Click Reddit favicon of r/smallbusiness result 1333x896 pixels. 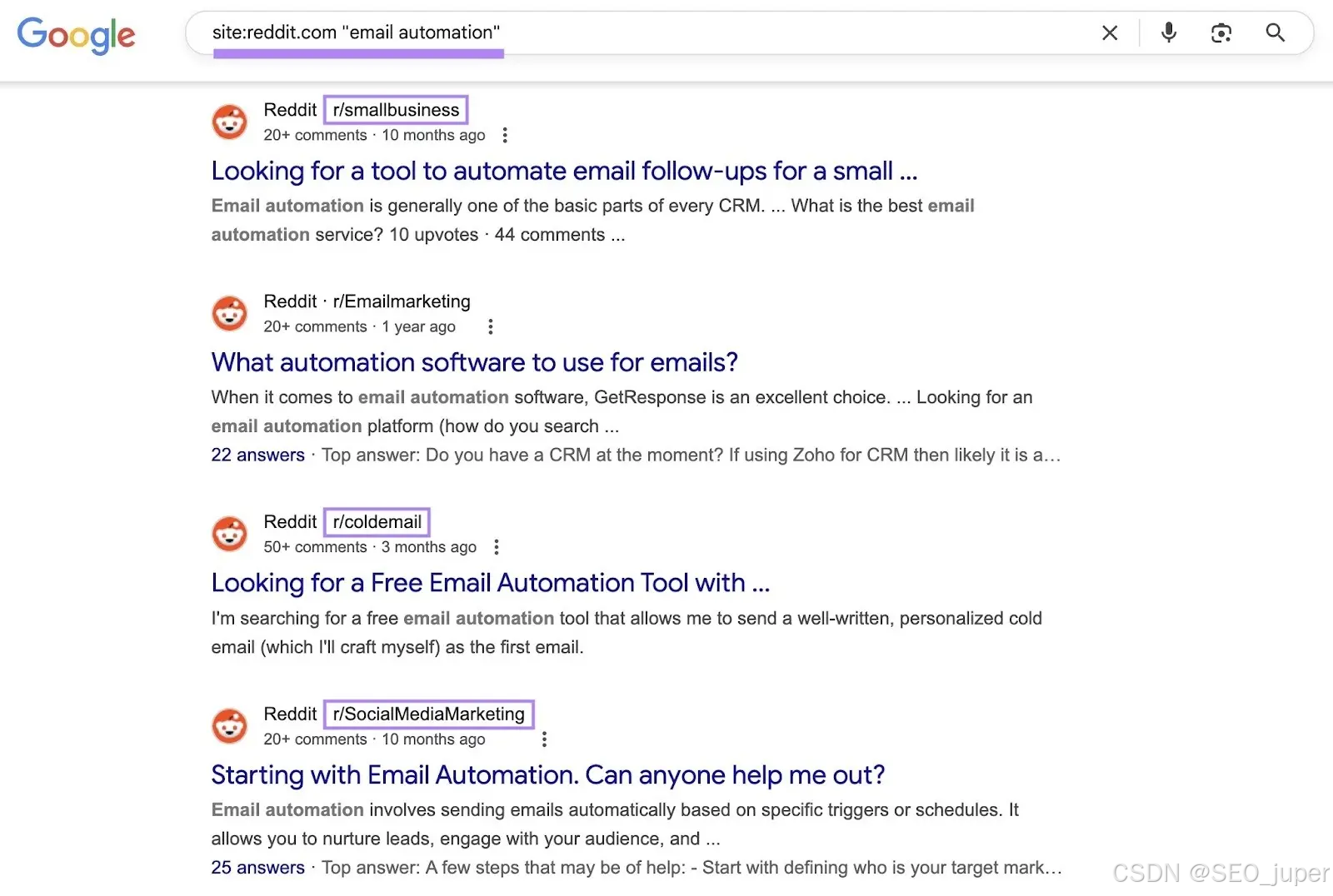[x=230, y=122]
